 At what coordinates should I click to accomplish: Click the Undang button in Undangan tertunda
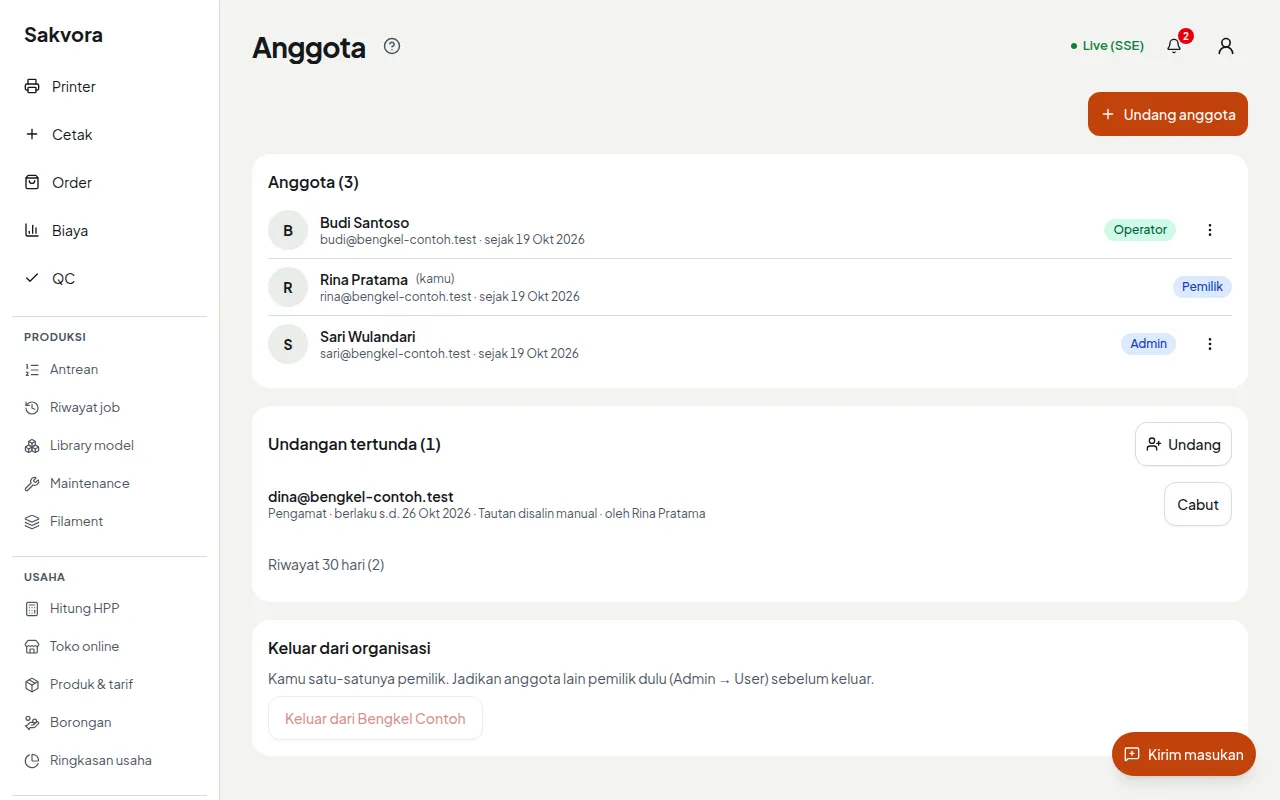[x=1183, y=444]
